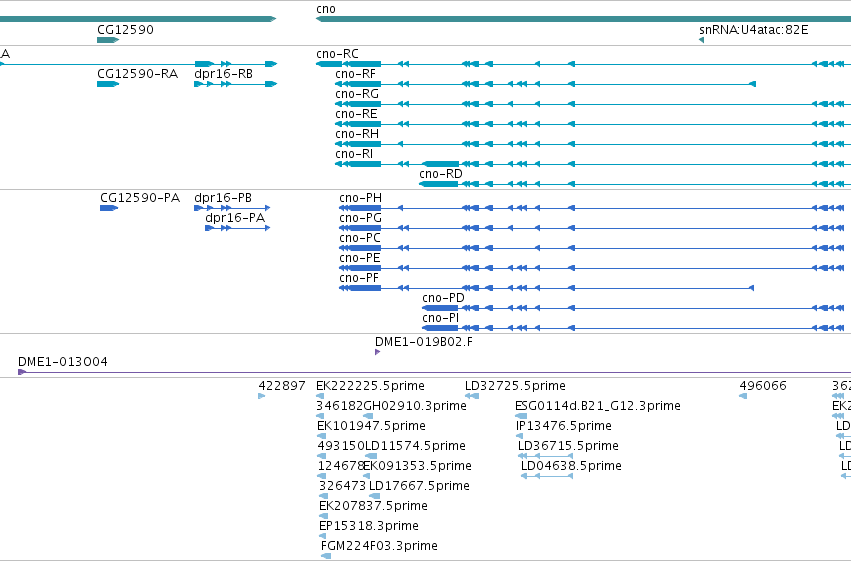The height and width of the screenshot is (561, 851).
Task: Select the CG12590-PA protein block
Action: coord(109,208)
